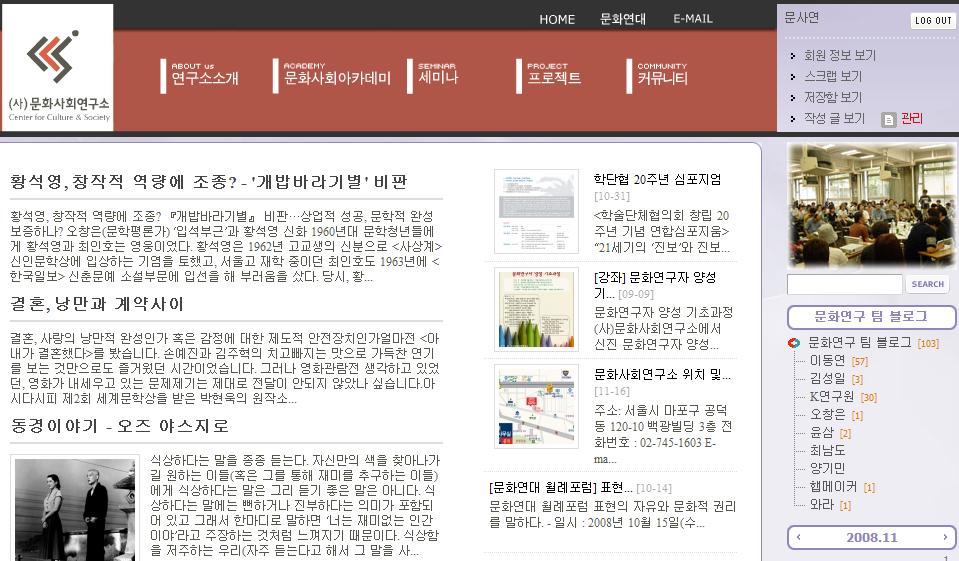Open article 결혼, 낭만과 계약사이 headline

pyautogui.click(x=97, y=303)
